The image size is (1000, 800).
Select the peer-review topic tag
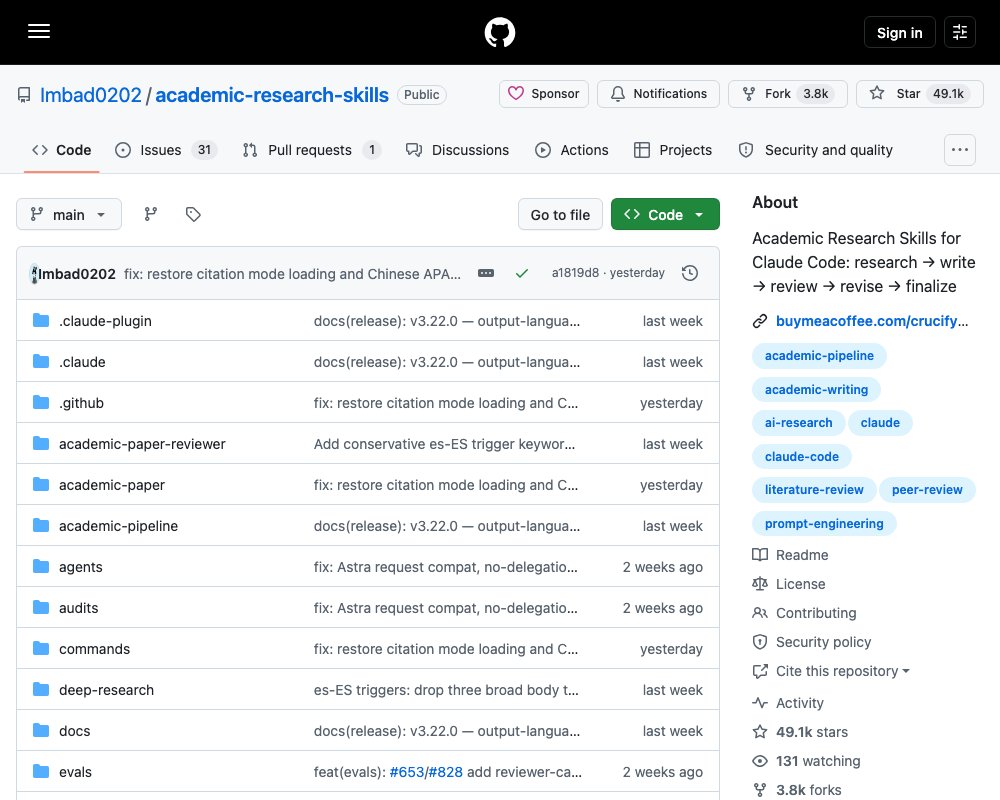(927, 489)
